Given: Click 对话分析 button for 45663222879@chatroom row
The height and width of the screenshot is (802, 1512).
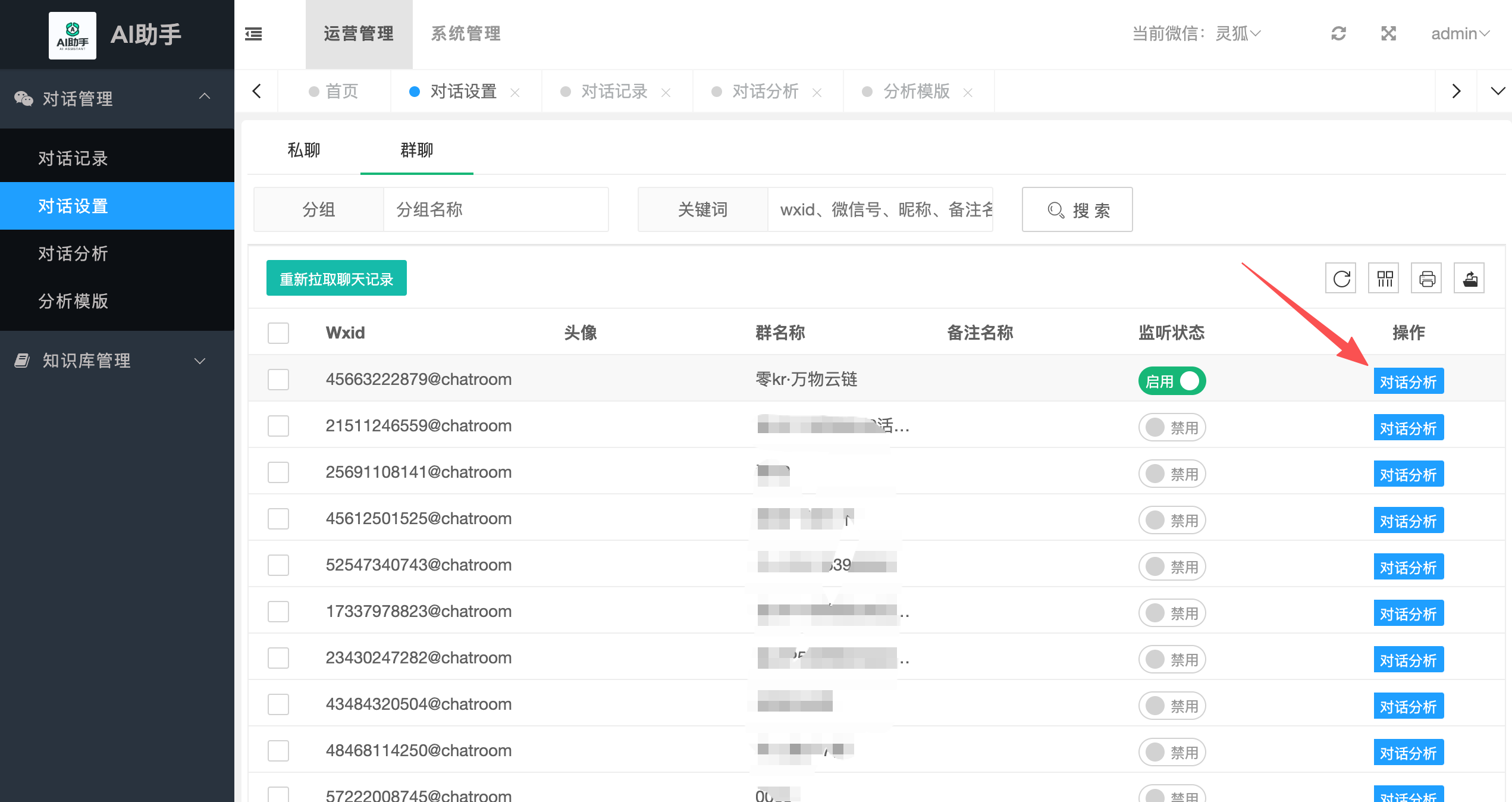Looking at the screenshot, I should click(x=1408, y=381).
